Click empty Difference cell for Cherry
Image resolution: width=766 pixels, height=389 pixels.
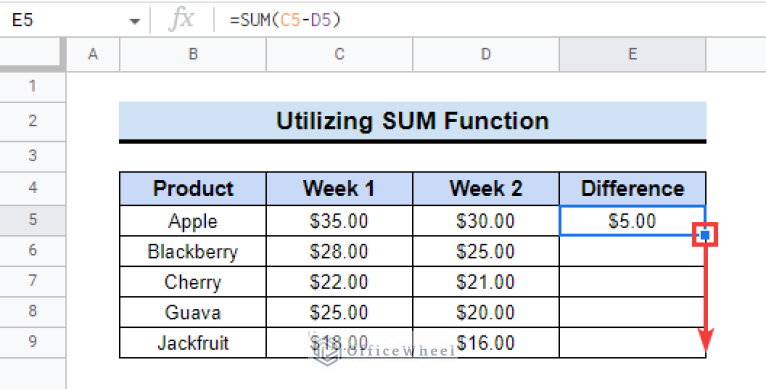tap(633, 282)
